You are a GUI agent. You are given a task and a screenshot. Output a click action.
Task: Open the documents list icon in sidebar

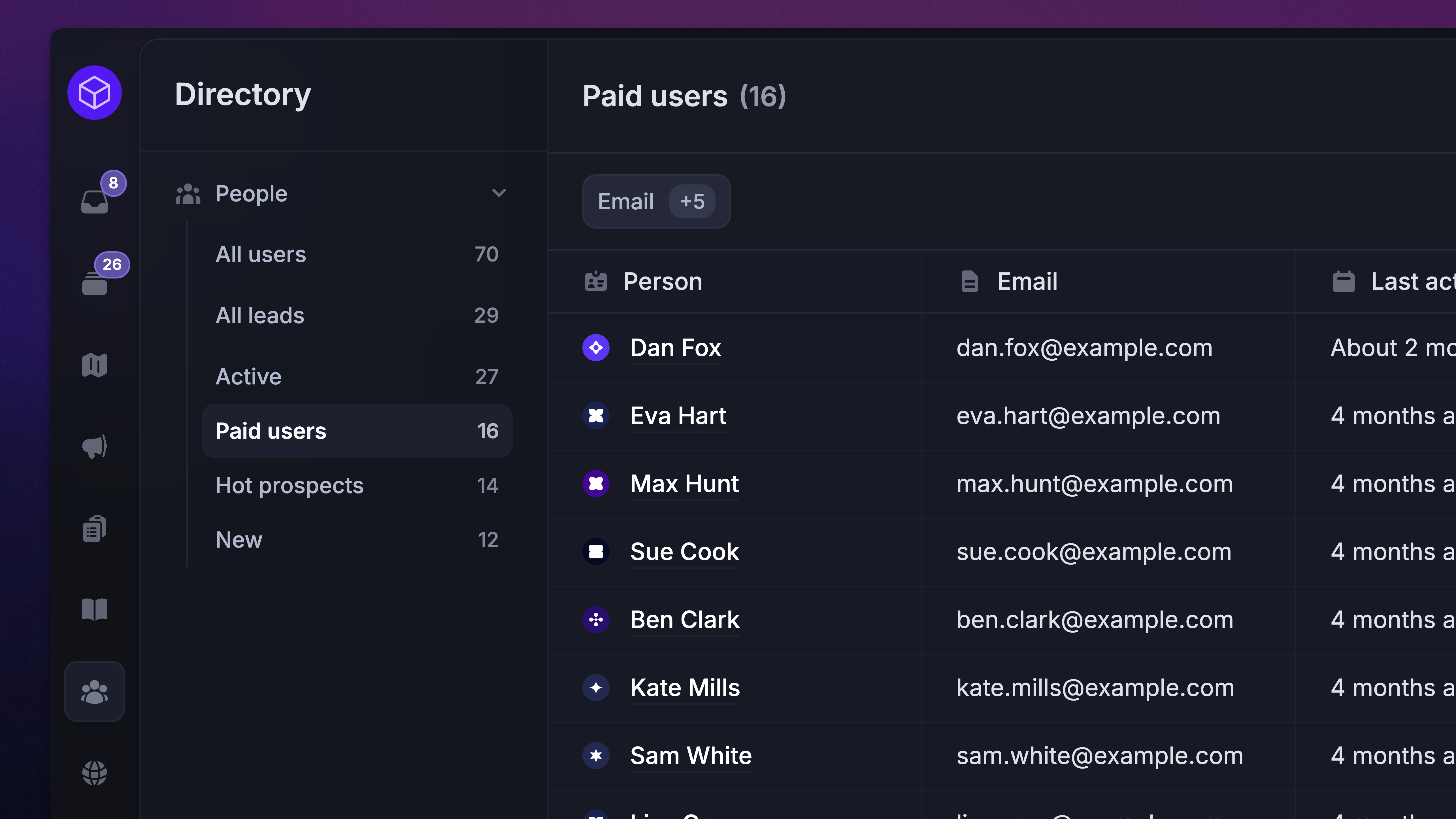coord(94,529)
